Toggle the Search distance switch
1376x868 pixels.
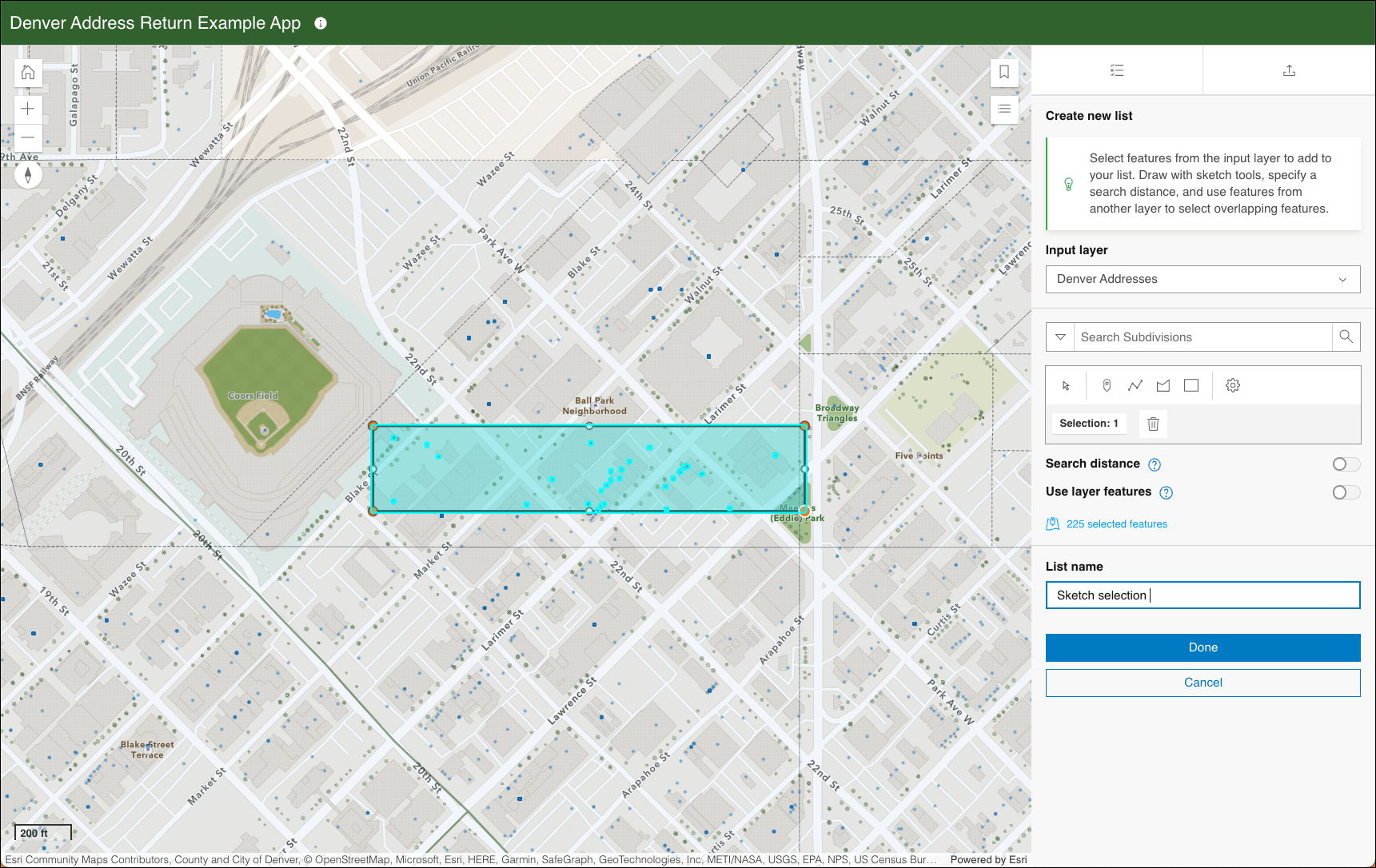point(1346,464)
